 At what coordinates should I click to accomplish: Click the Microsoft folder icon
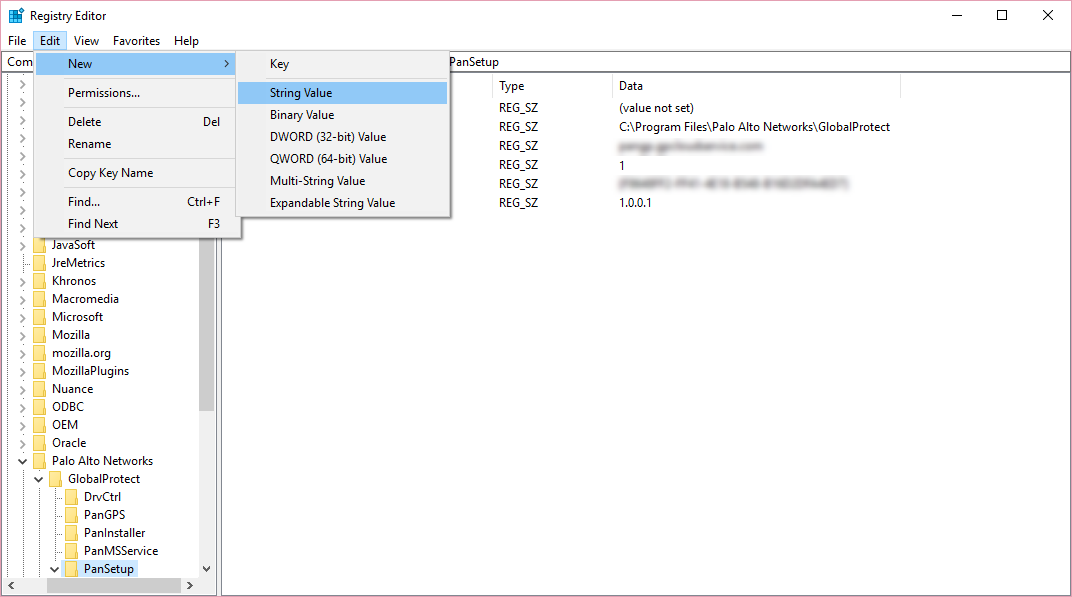[x=40, y=317]
